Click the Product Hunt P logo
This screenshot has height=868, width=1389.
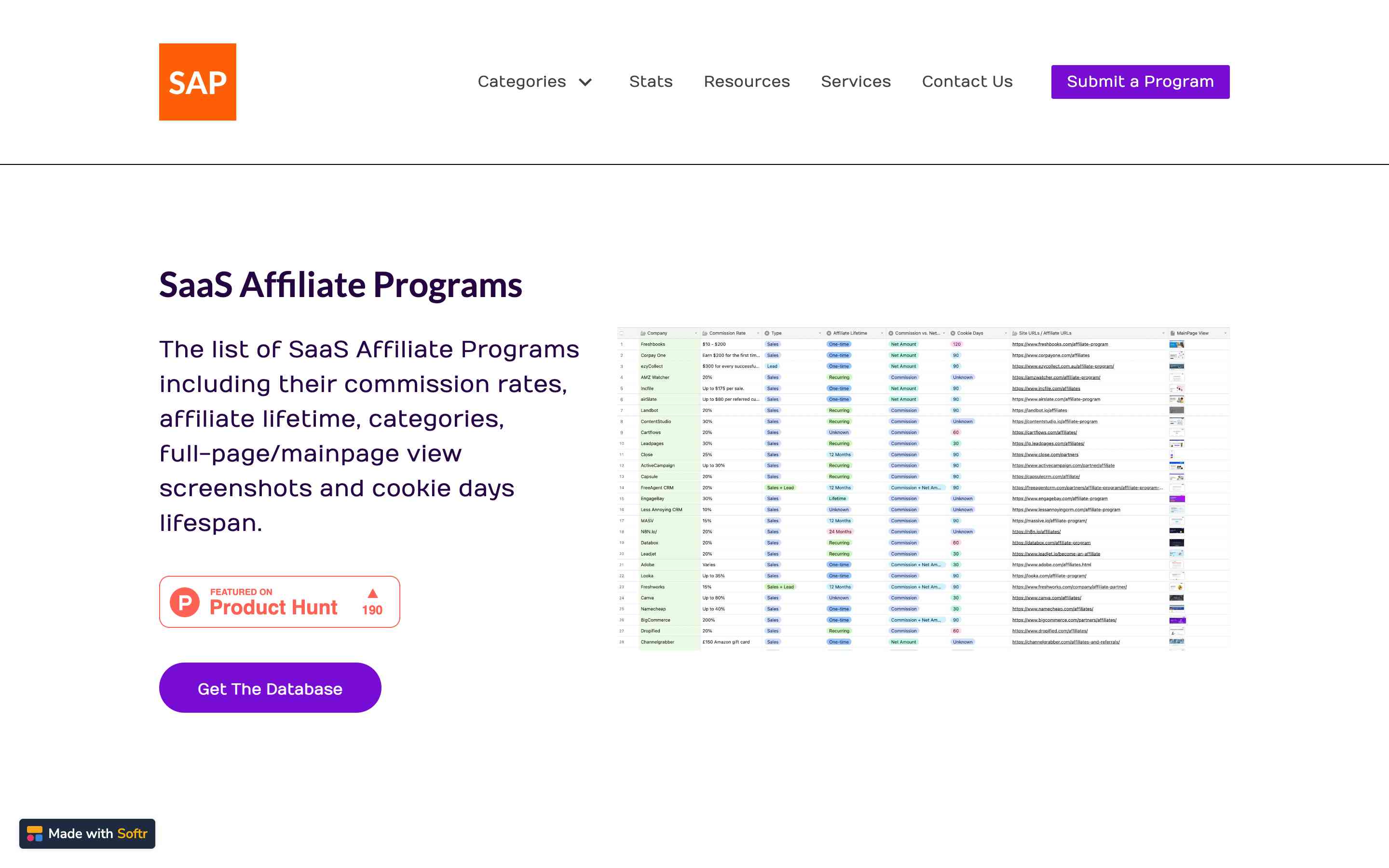pos(185,602)
